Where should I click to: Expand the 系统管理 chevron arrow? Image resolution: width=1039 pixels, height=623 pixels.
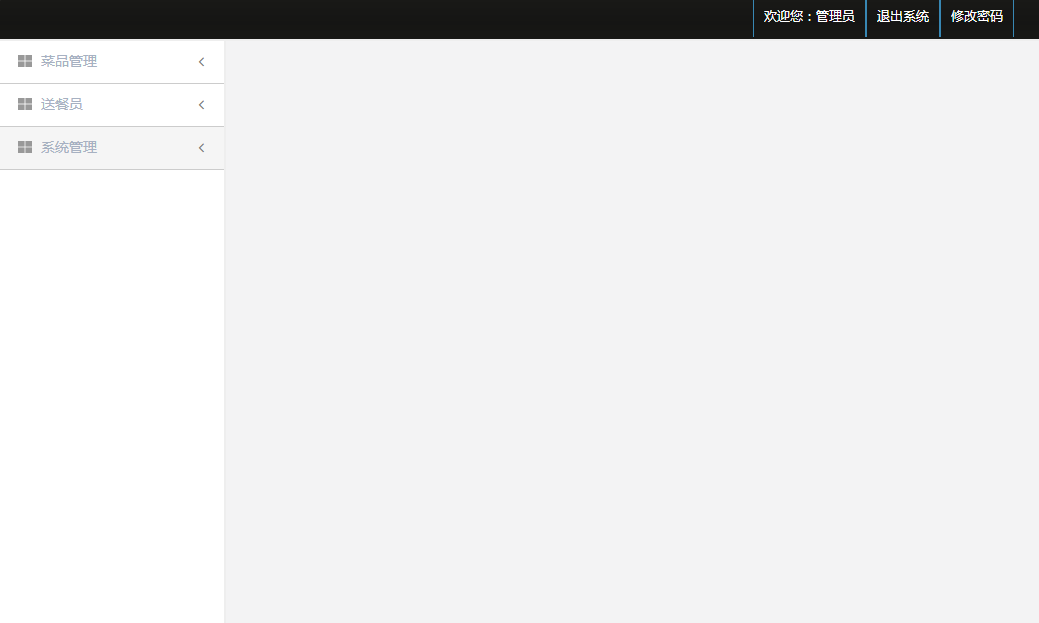click(x=201, y=148)
